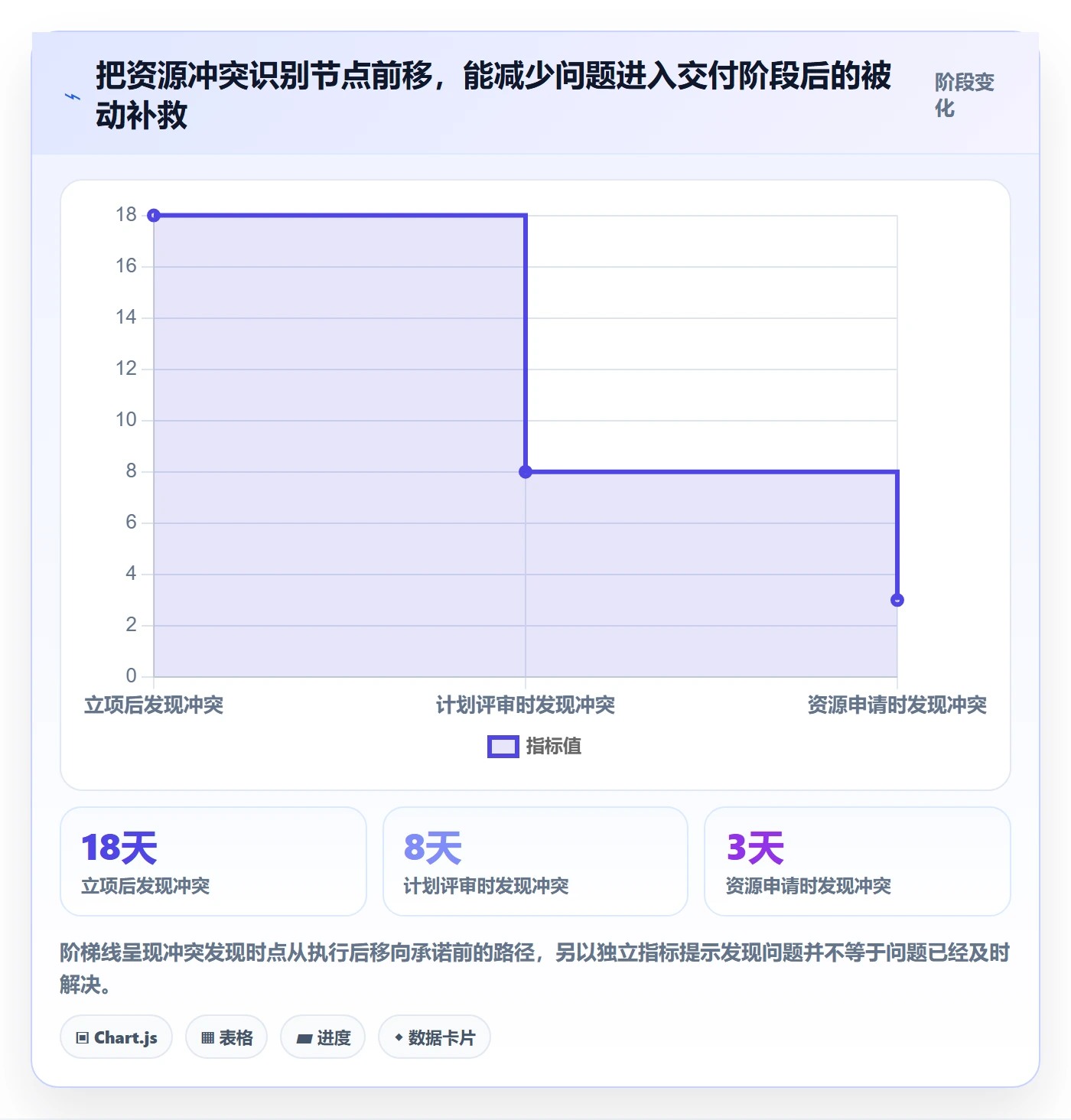Image resolution: width=1071 pixels, height=1120 pixels.
Task: Click the description text starting with 阶梯线呈现
Action: click(x=535, y=969)
